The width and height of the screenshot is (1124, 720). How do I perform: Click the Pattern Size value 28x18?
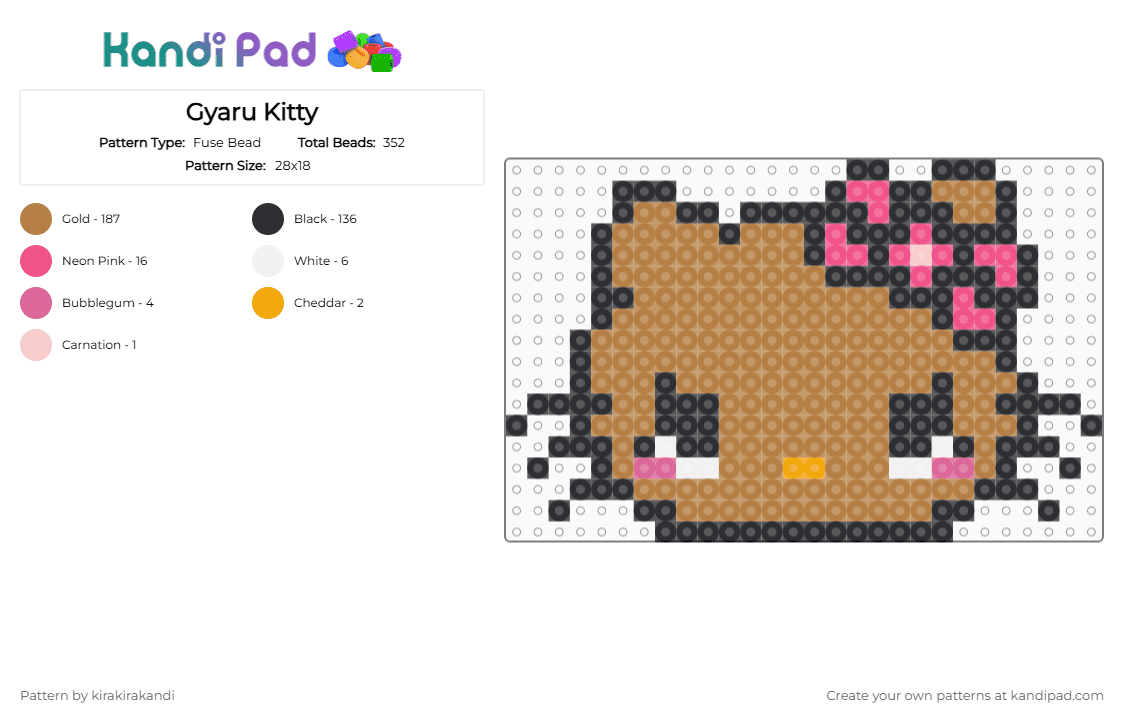292,166
